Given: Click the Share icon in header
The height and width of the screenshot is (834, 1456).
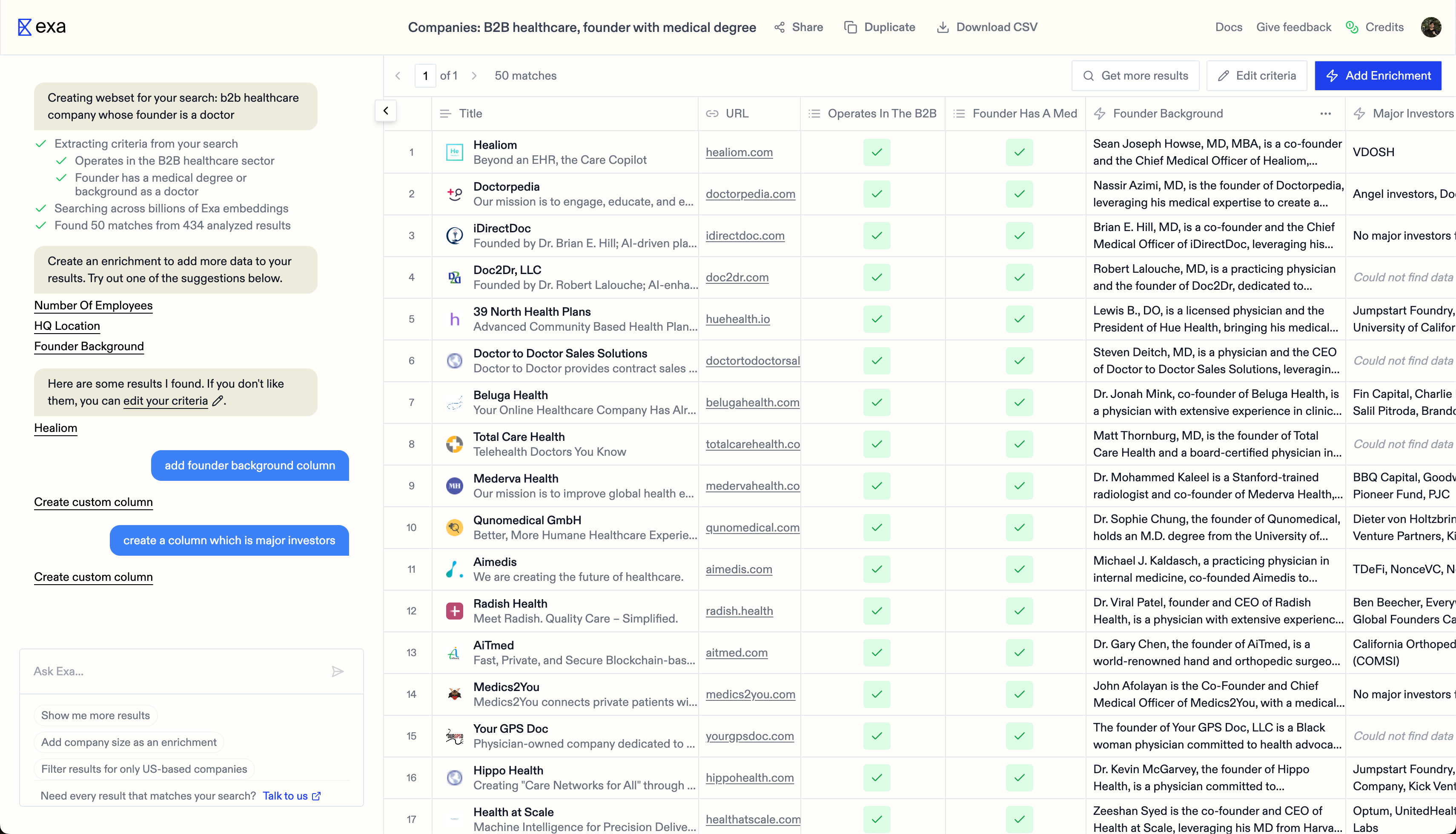Looking at the screenshot, I should point(779,27).
